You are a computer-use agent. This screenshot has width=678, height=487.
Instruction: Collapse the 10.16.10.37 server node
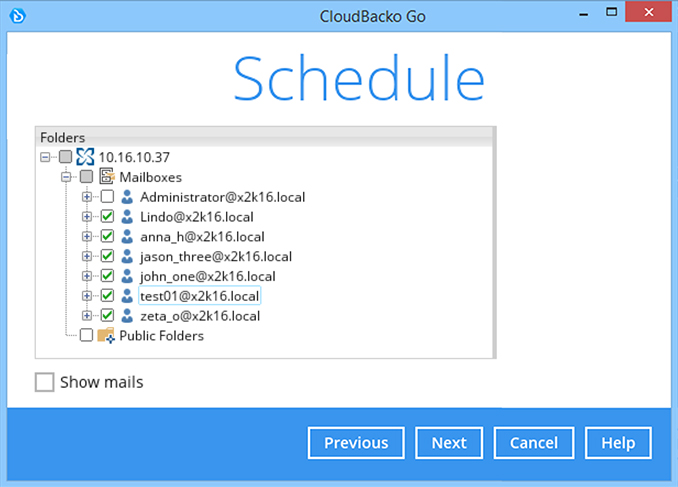45,157
